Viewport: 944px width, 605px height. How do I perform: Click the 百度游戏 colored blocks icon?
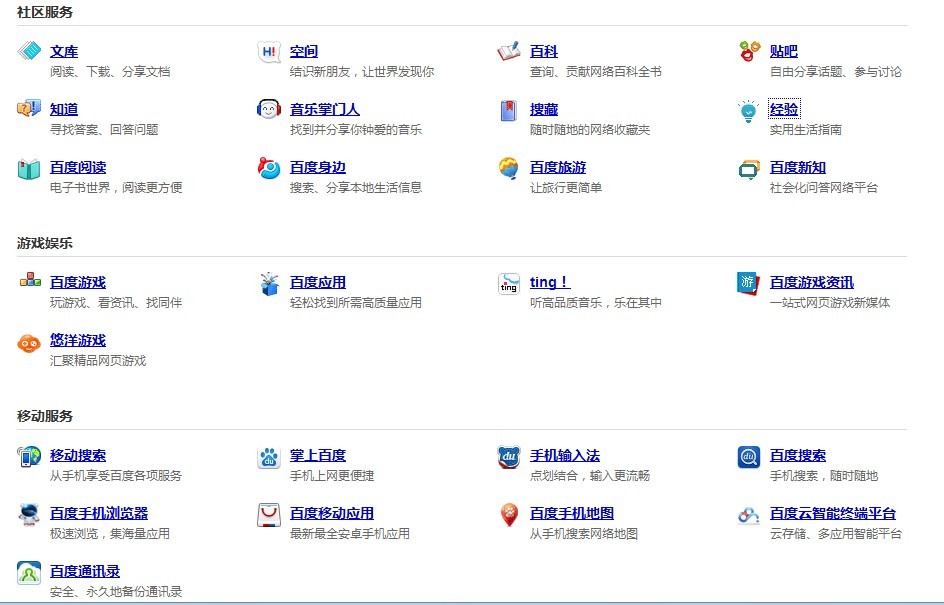coord(30,280)
